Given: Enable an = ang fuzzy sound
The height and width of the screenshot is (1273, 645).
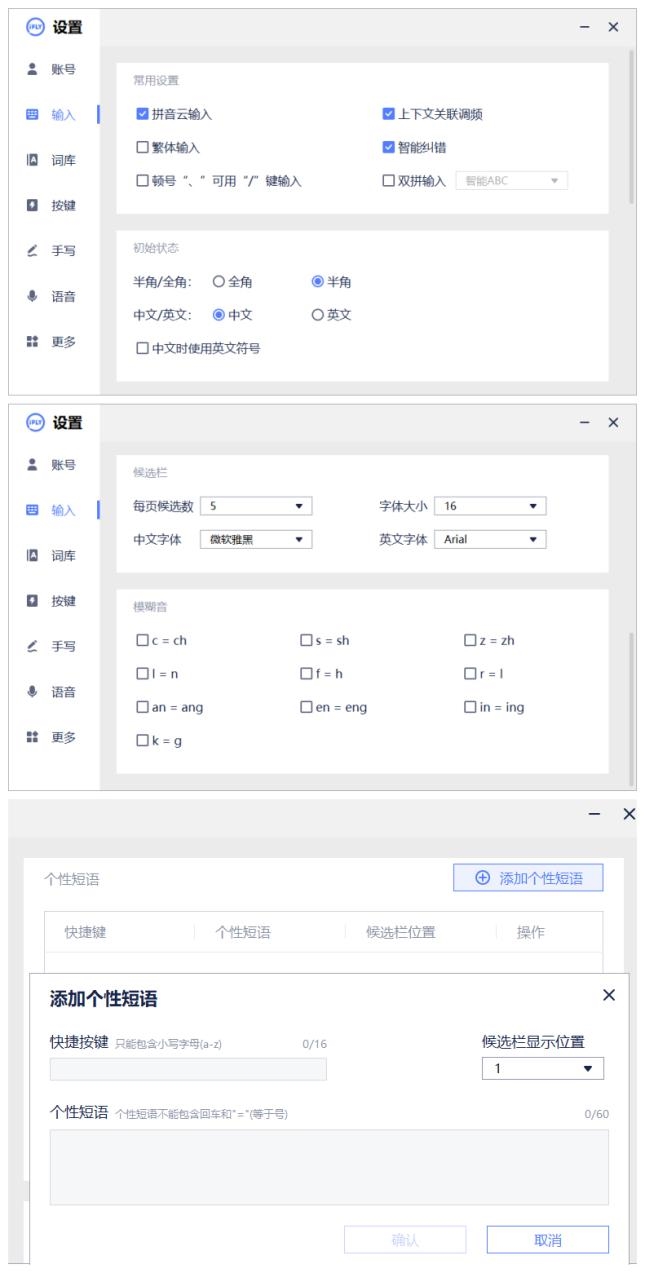Looking at the screenshot, I should (142, 707).
